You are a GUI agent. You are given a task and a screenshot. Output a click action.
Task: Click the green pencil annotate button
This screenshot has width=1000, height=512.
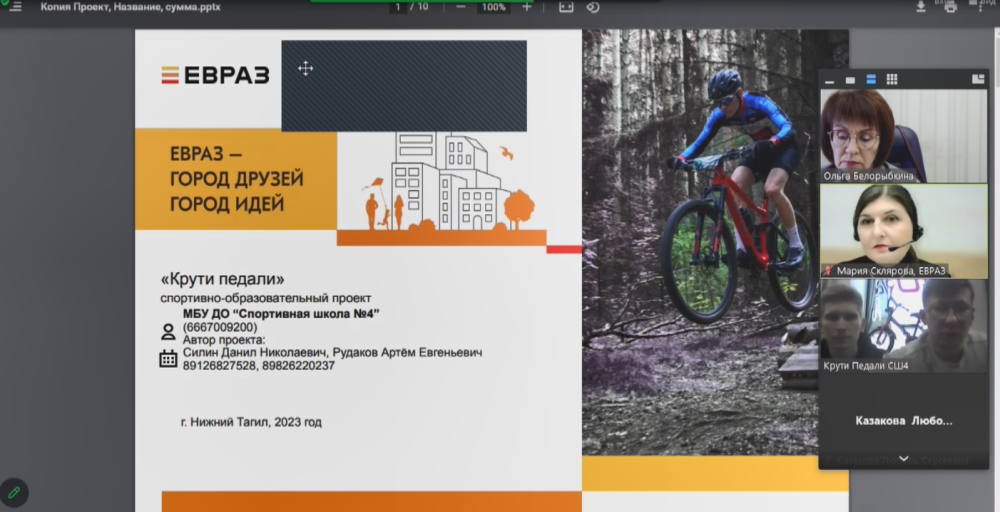14,492
